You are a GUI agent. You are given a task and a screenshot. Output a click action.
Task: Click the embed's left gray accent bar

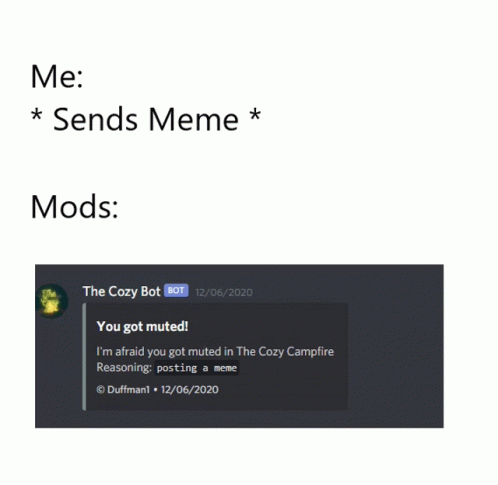click(84, 357)
